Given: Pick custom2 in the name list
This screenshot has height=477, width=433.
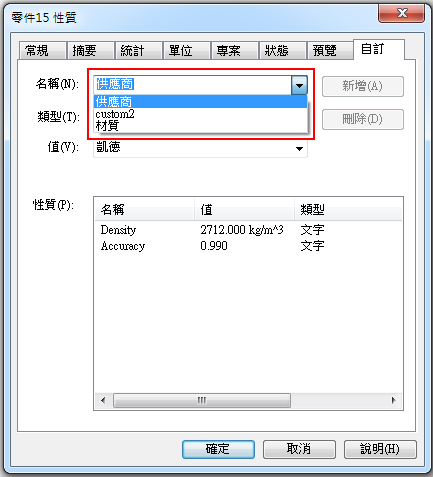Looking at the screenshot, I should point(200,114).
